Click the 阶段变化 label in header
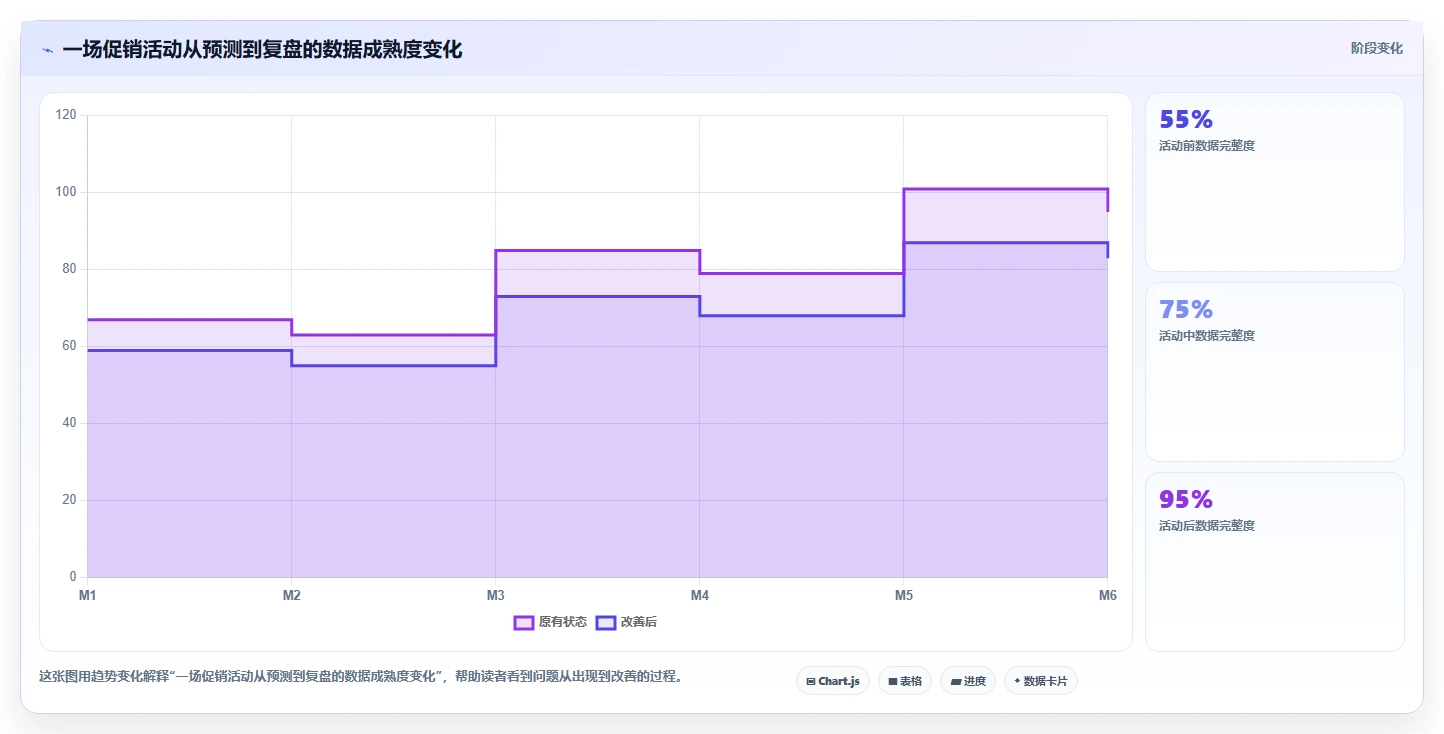This screenshot has width=1444, height=734. click(1376, 48)
